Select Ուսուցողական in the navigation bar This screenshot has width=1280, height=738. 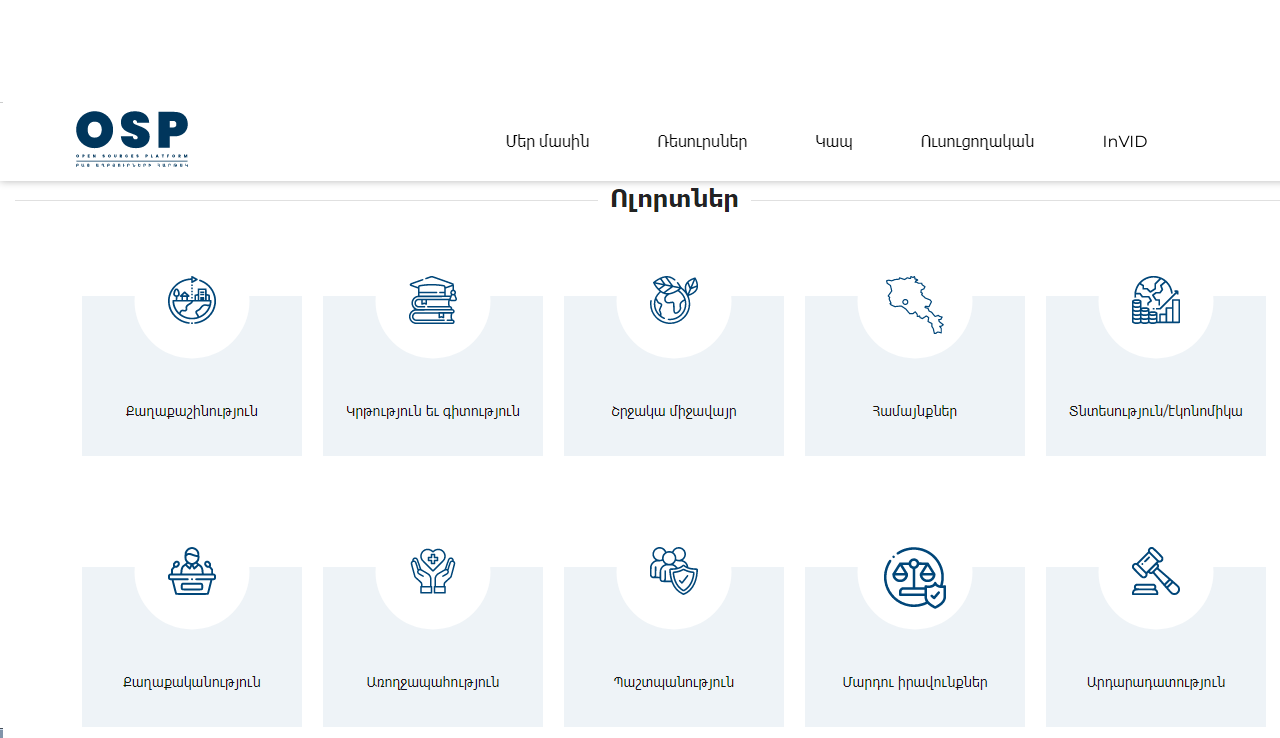(977, 142)
